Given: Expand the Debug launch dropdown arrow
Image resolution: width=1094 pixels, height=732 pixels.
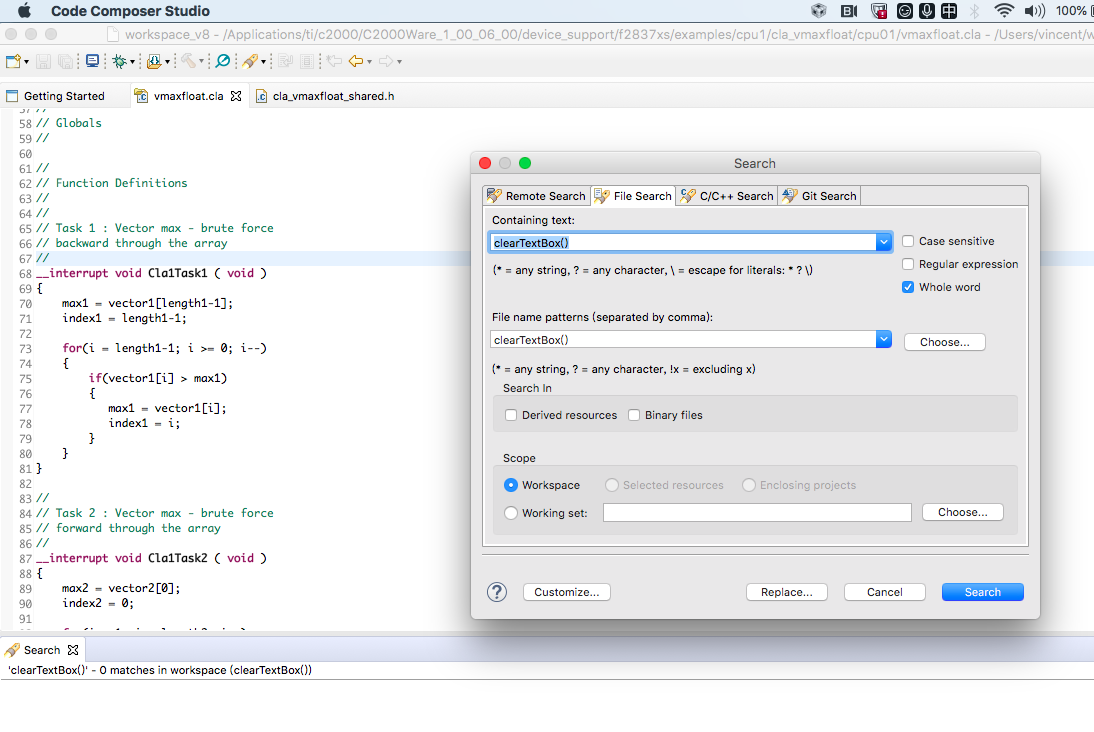Looking at the screenshot, I should tap(132, 62).
